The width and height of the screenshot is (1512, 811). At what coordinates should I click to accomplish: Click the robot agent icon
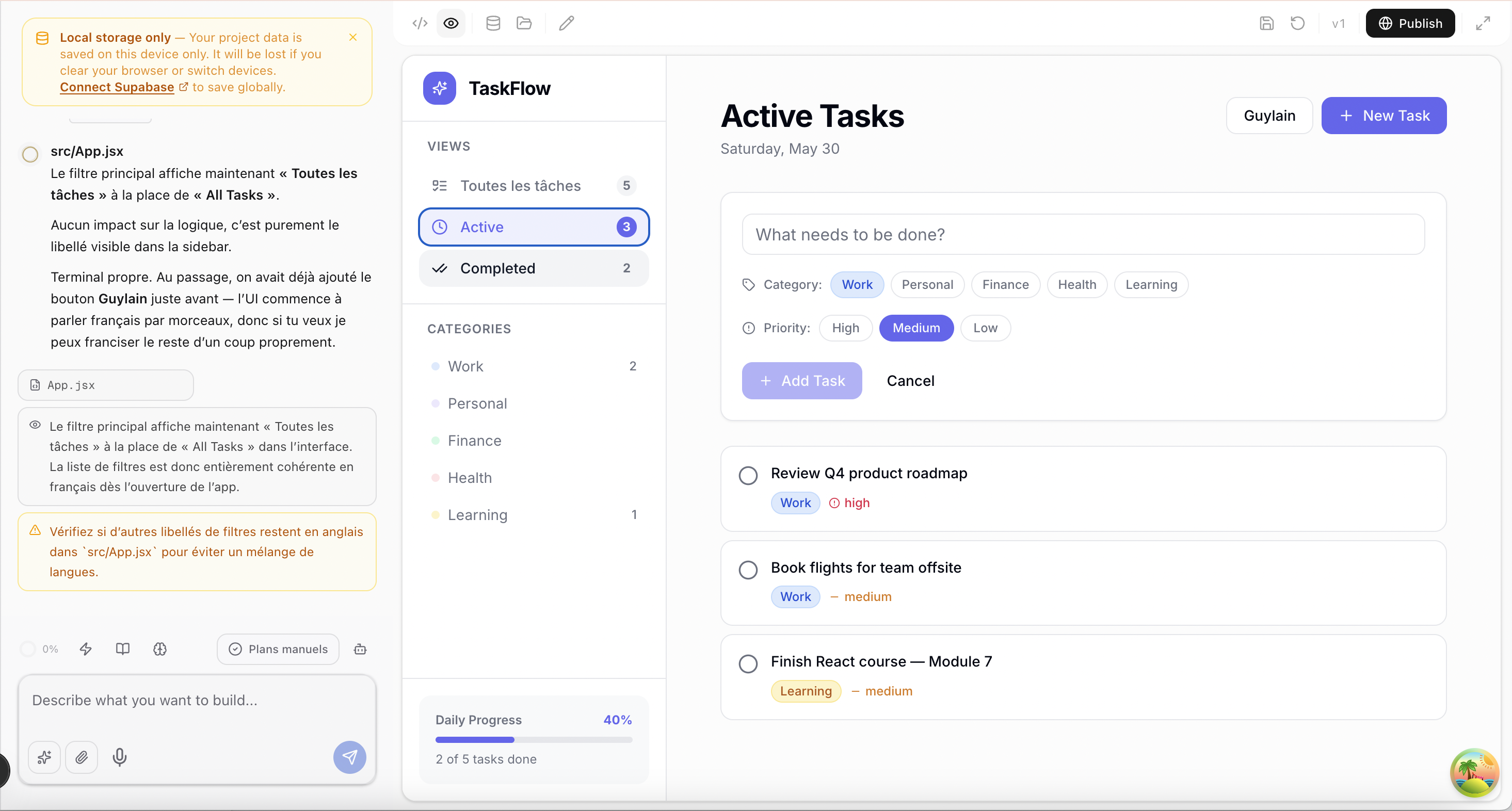[x=360, y=649]
